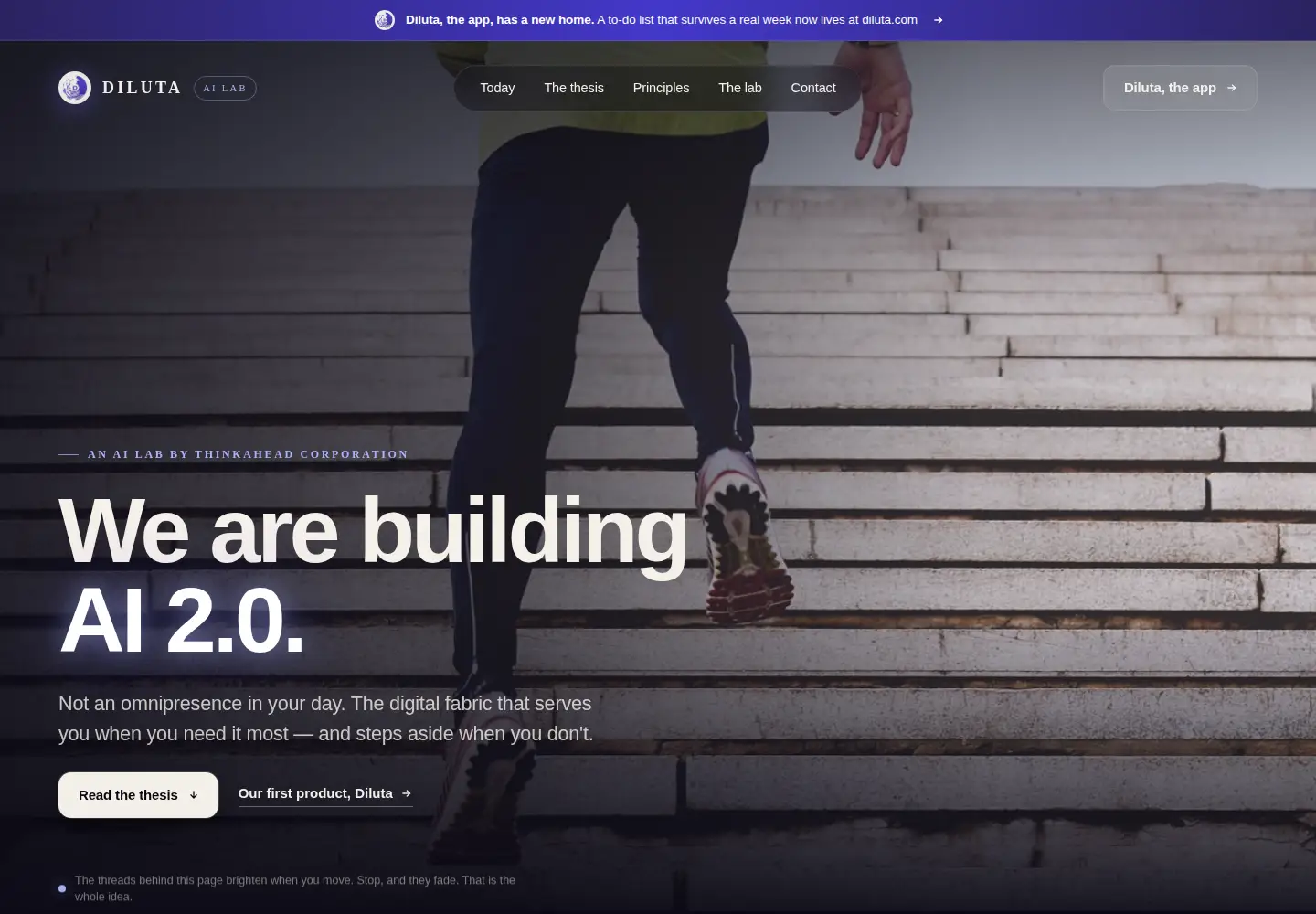
Task: Follow the 'Our first product, Diluta' link
Action: [x=325, y=793]
